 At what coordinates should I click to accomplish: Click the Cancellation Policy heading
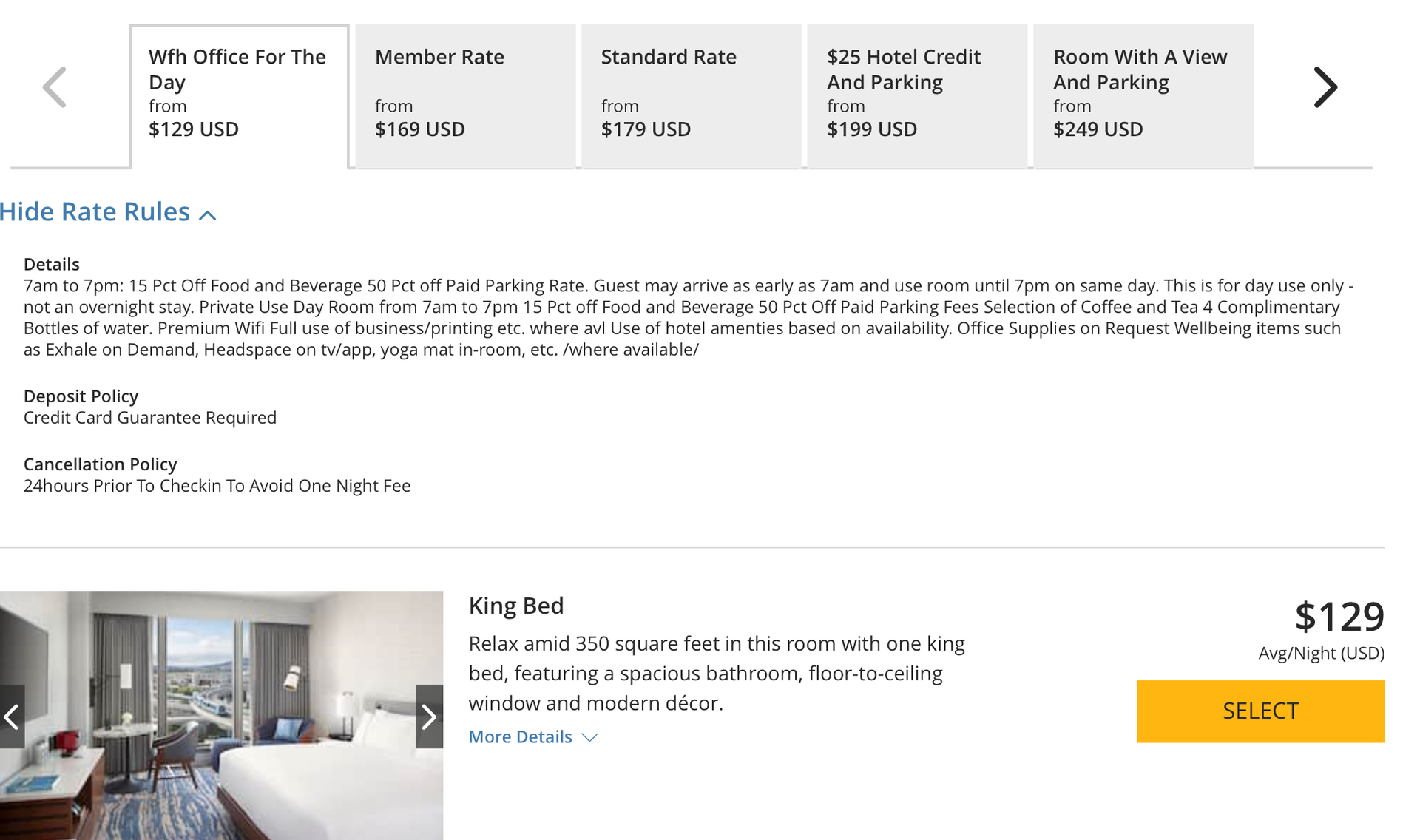[x=101, y=464]
